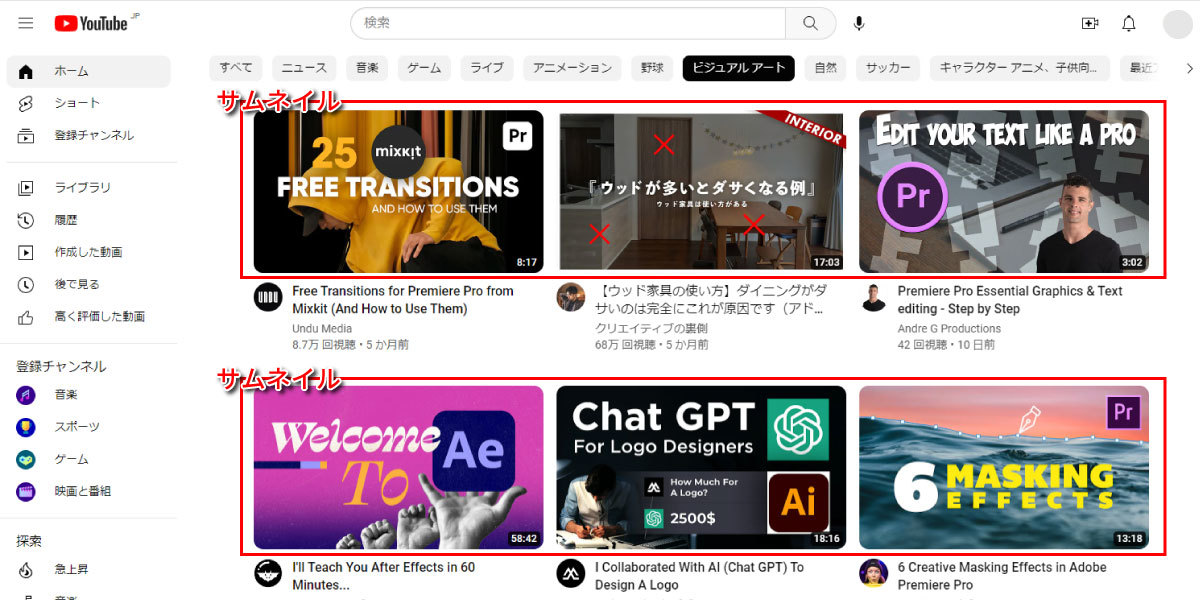This screenshot has width=1200, height=600.
Task: Visit the Undu Media channel name
Action: 322,328
